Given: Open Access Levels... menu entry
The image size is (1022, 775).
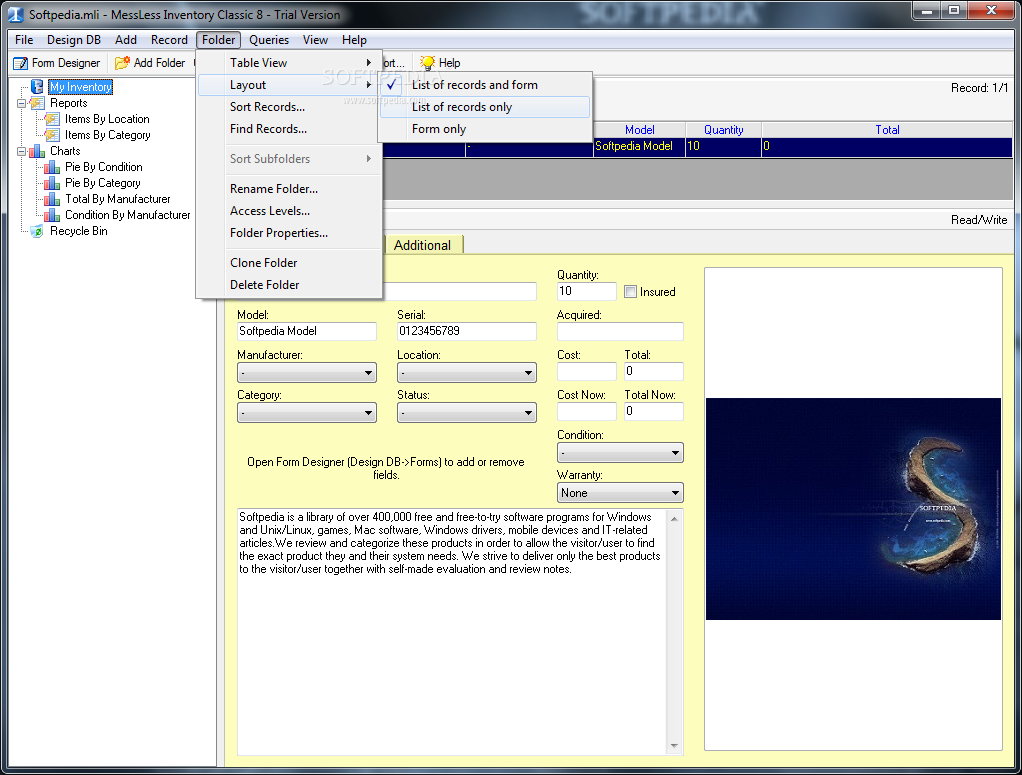Looking at the screenshot, I should click(x=289, y=211).
